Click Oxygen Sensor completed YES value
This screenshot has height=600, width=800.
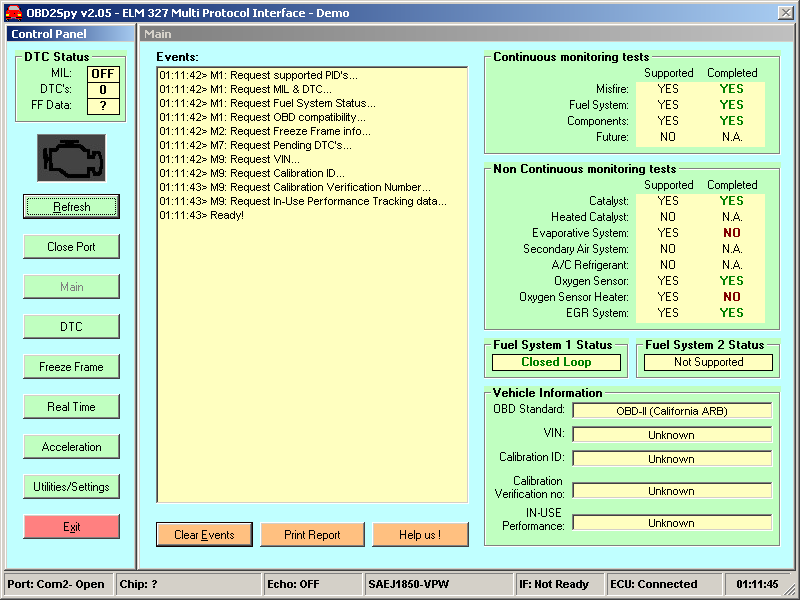(731, 281)
